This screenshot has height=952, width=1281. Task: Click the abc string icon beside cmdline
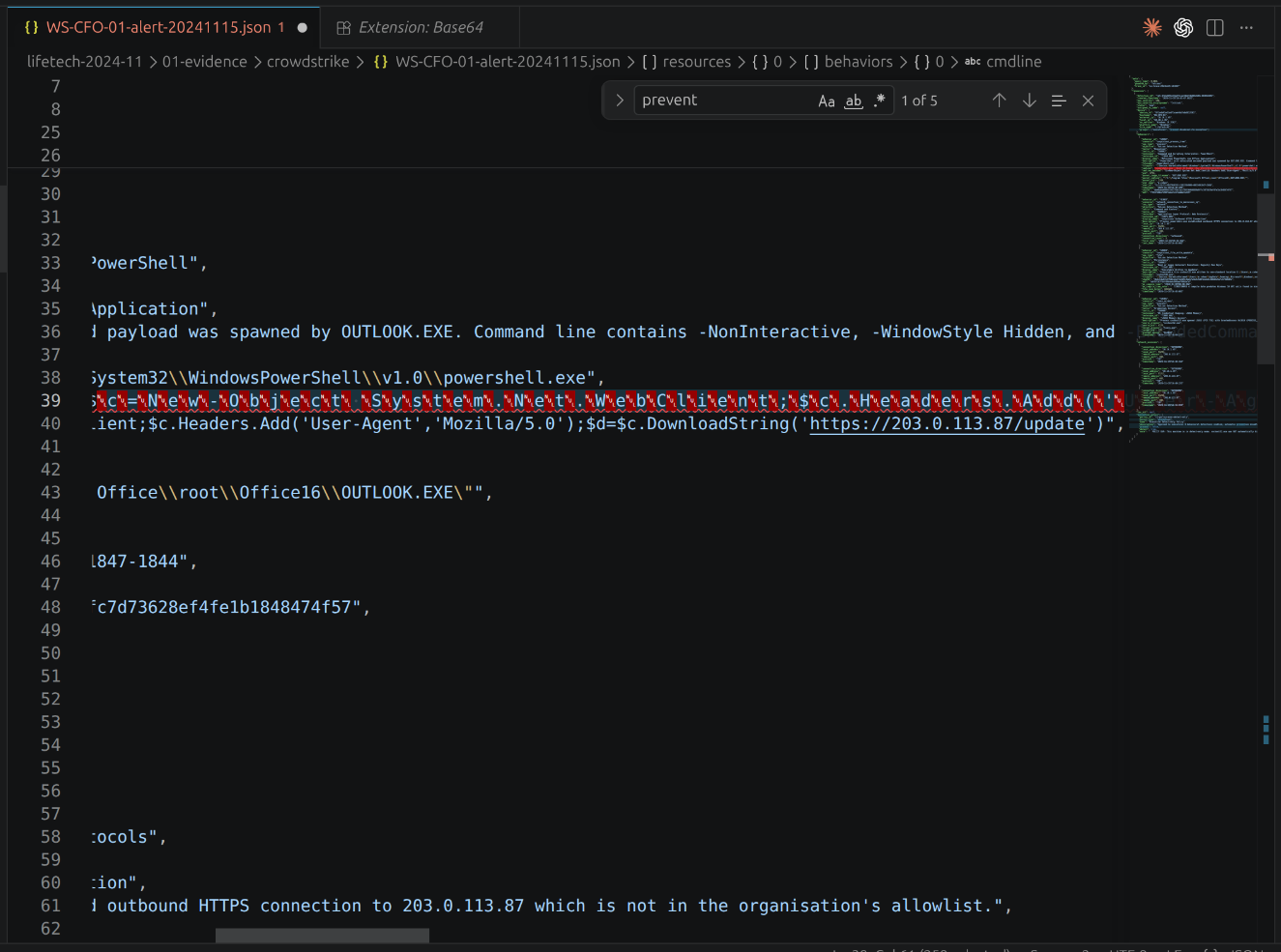972,62
